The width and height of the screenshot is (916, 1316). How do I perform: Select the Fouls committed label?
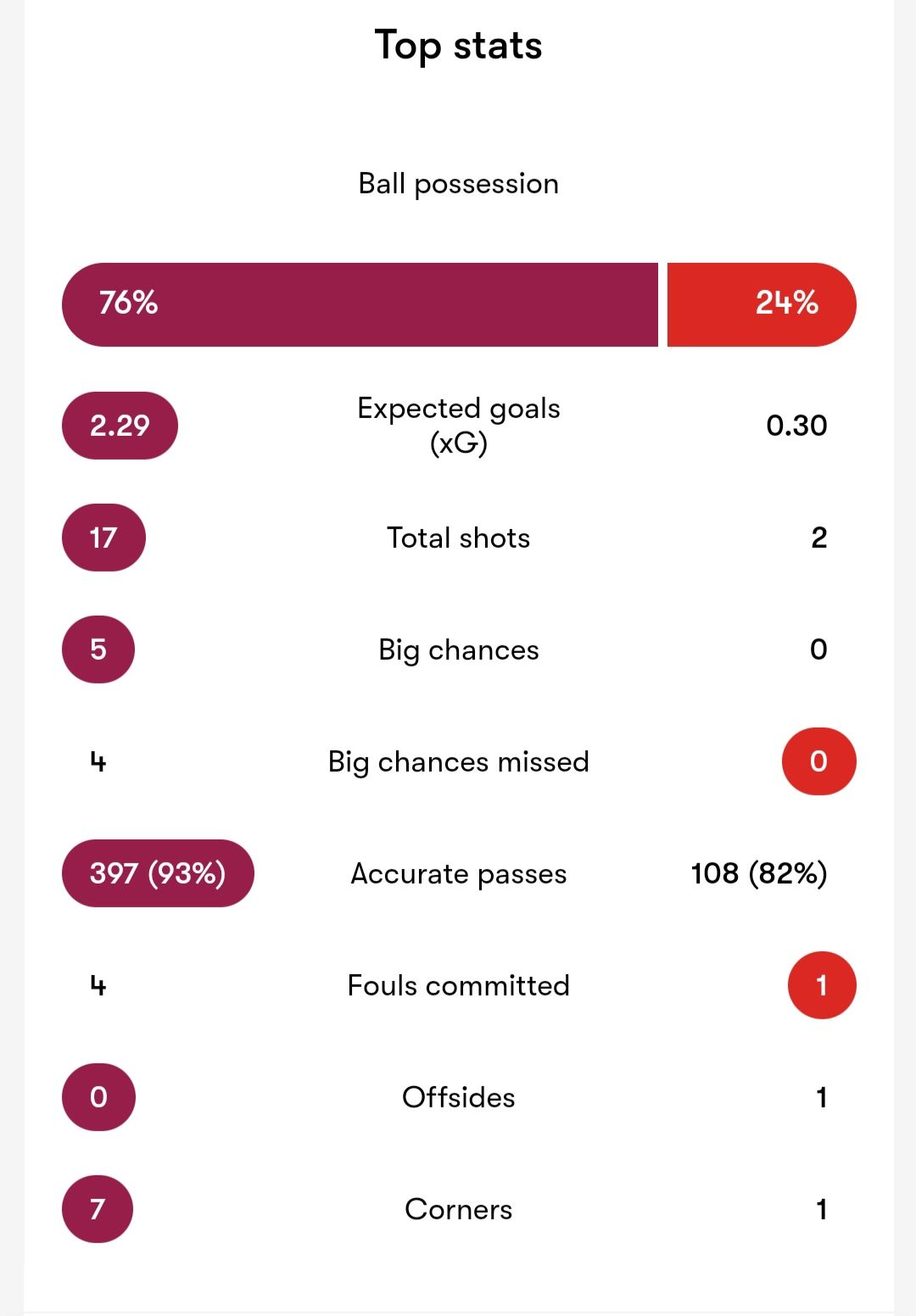click(459, 985)
